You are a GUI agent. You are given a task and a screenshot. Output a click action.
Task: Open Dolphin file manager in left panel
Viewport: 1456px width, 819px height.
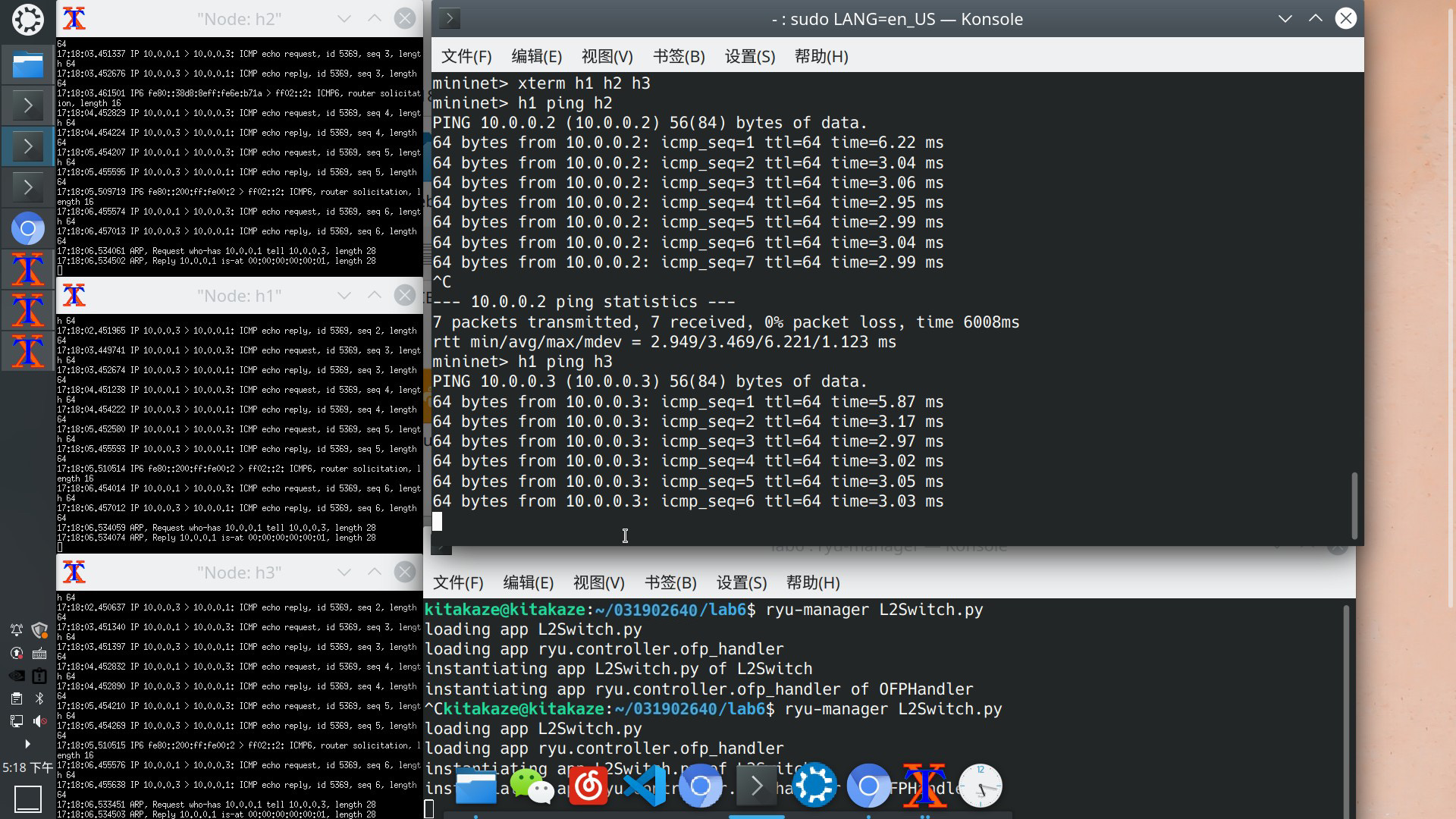pyautogui.click(x=27, y=65)
